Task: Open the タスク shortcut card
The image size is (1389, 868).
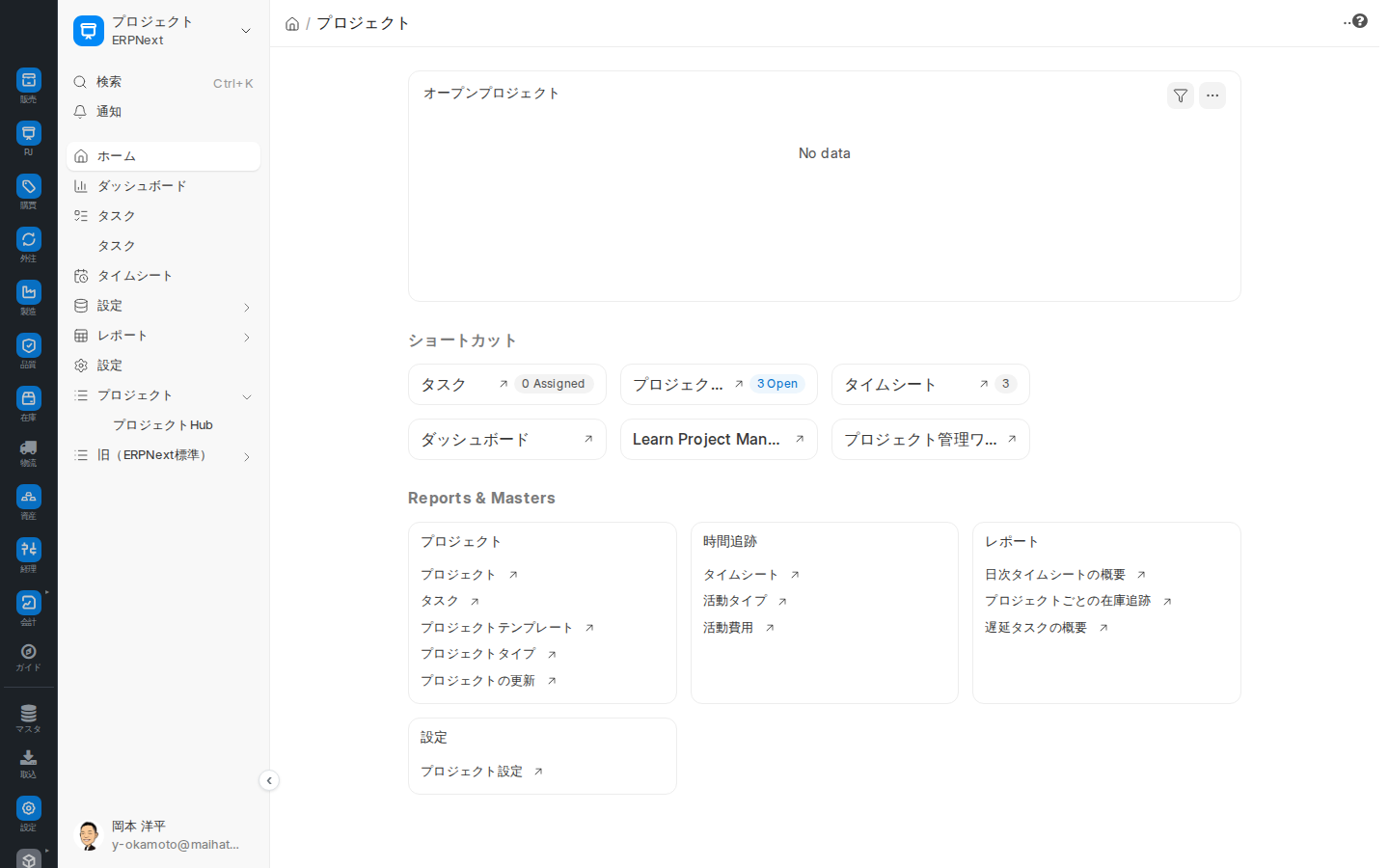Action: point(507,384)
